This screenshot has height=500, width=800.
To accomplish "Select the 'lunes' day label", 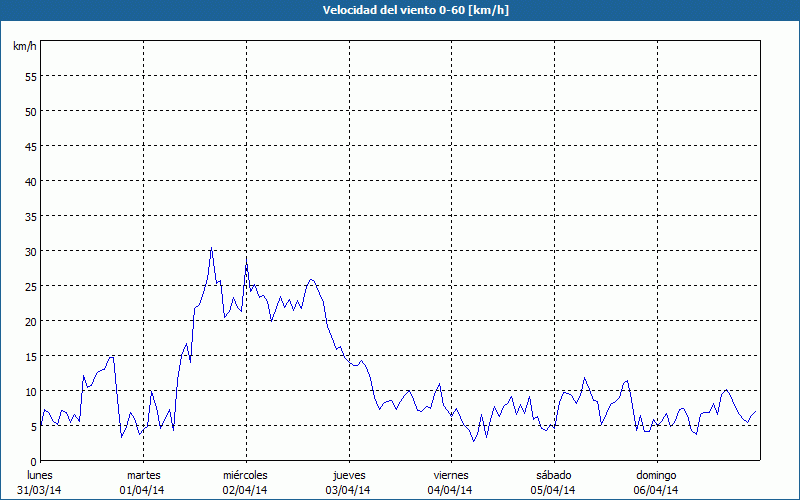I will (40, 475).
